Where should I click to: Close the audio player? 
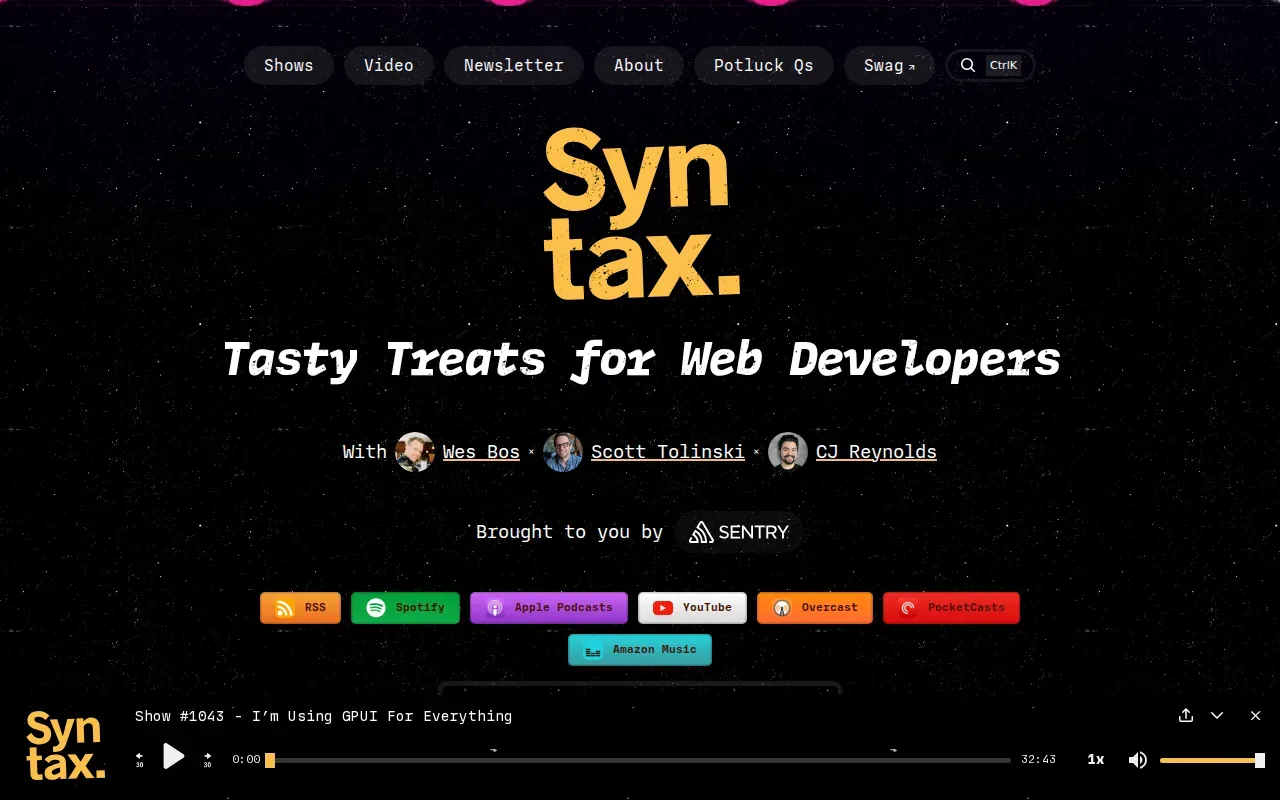point(1256,715)
